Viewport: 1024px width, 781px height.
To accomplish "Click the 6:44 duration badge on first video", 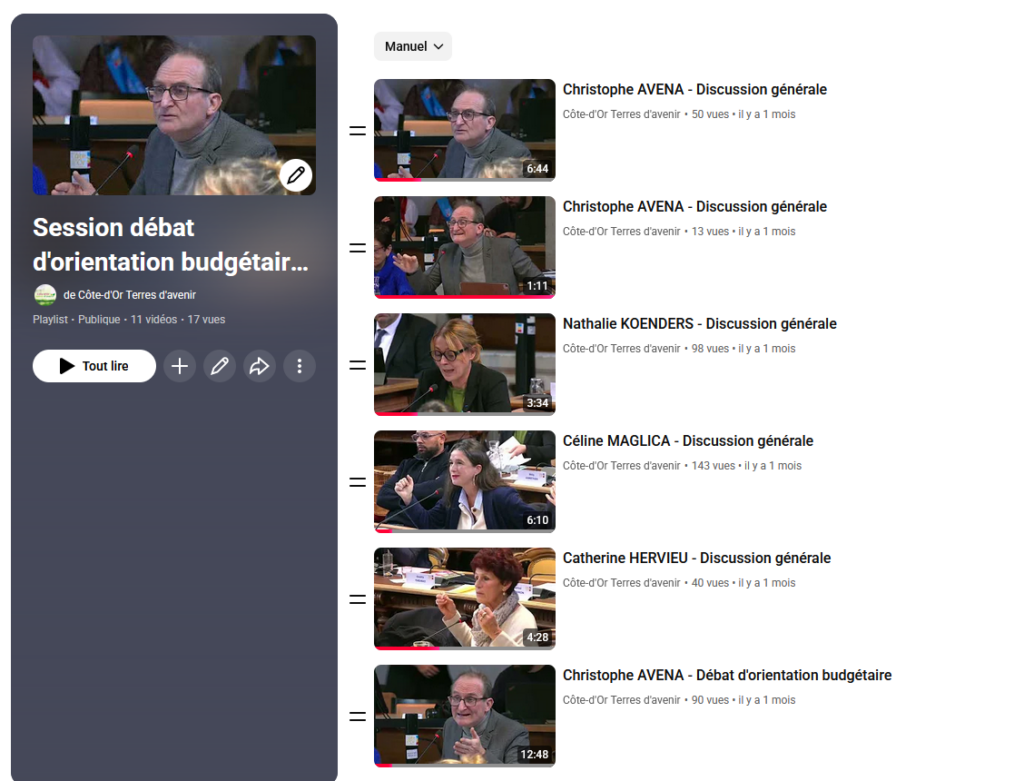I will click(537, 170).
